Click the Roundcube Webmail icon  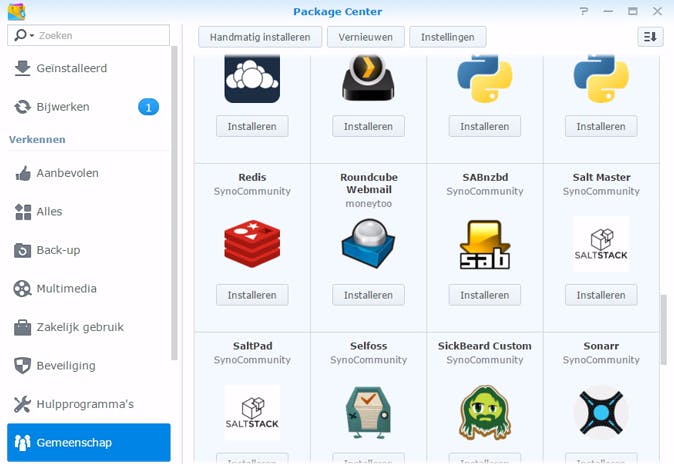pos(368,244)
